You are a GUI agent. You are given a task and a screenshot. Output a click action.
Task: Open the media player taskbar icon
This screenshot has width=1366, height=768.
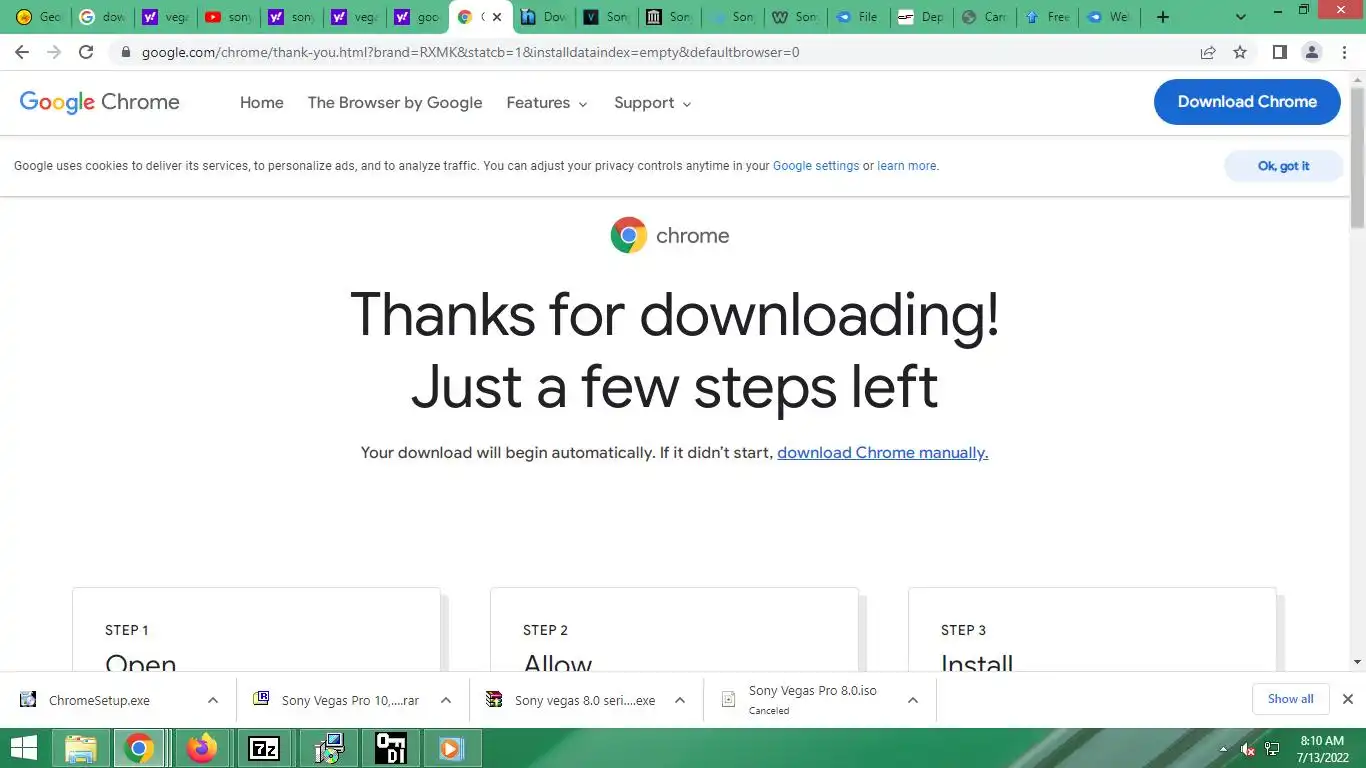(x=452, y=748)
